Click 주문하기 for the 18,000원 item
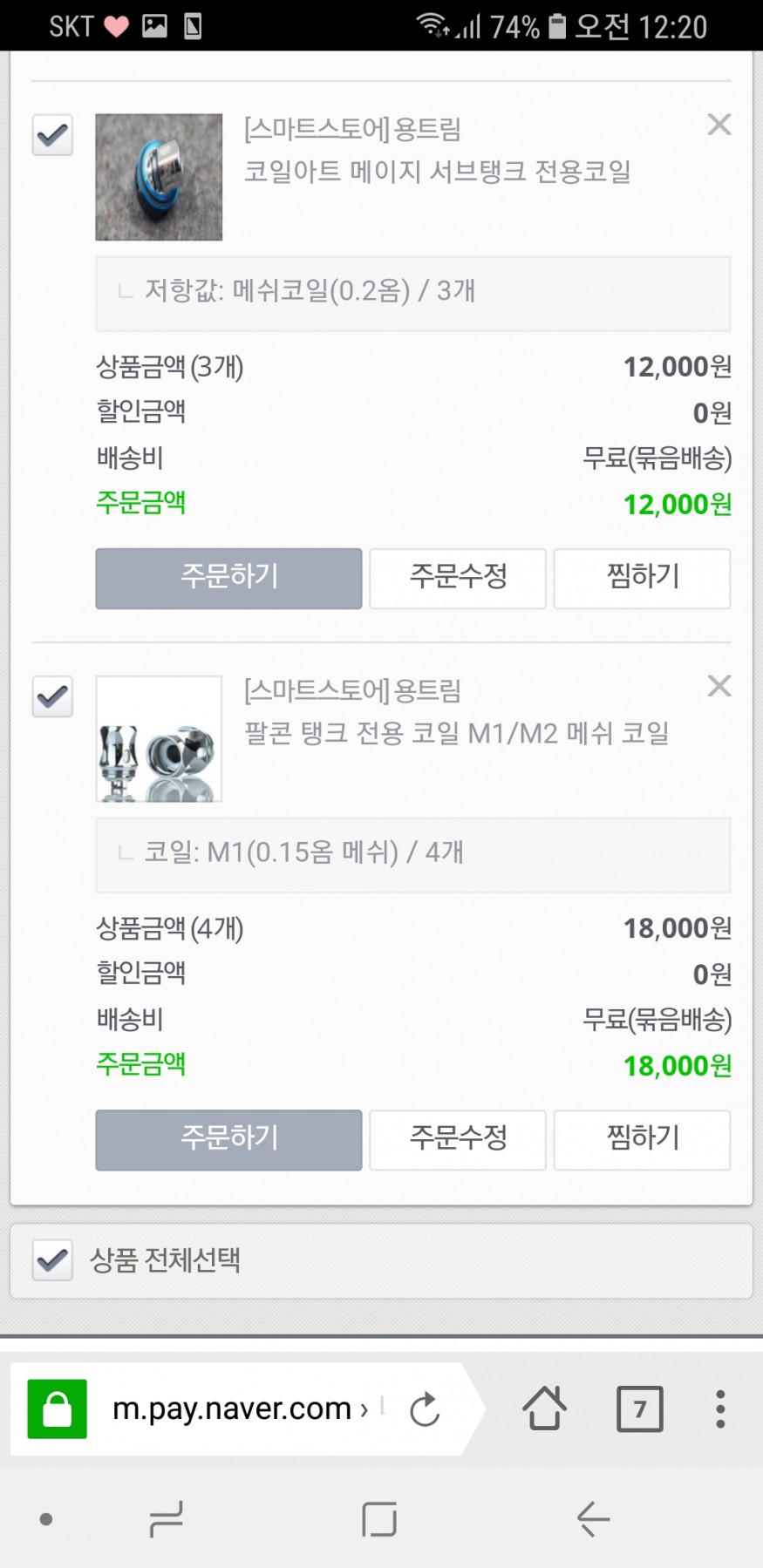 (x=228, y=1139)
